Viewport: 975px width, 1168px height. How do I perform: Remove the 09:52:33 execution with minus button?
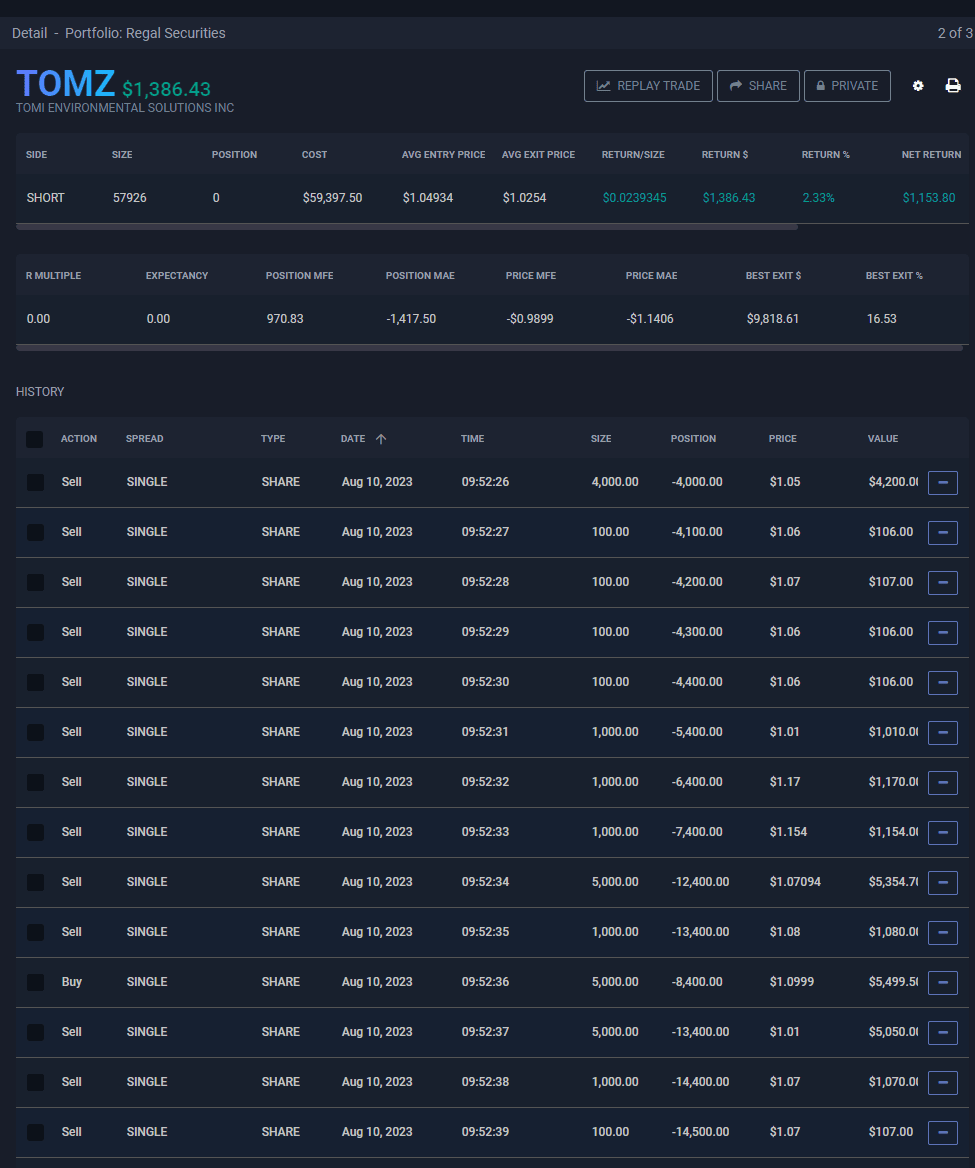point(942,832)
